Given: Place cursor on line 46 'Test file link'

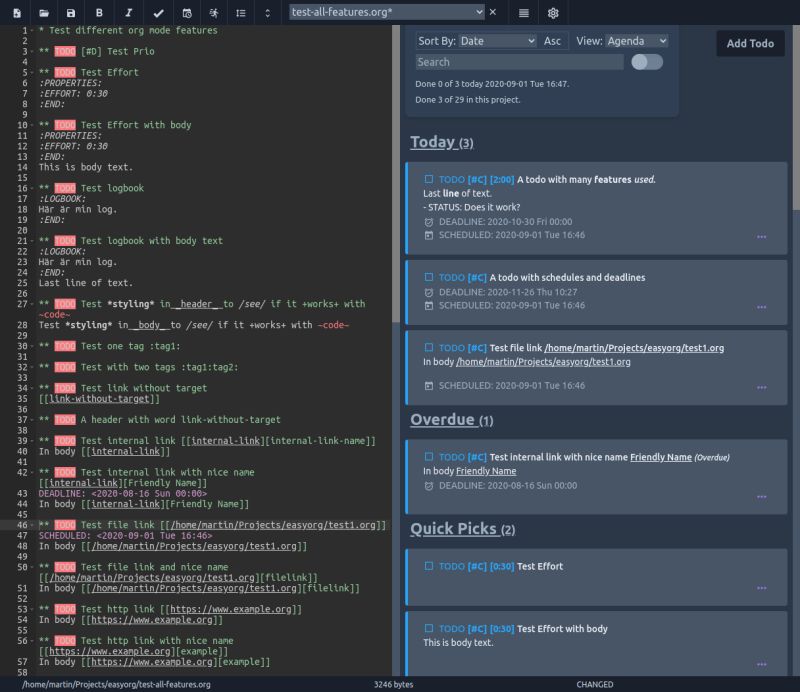Looking at the screenshot, I should [x=213, y=525].
